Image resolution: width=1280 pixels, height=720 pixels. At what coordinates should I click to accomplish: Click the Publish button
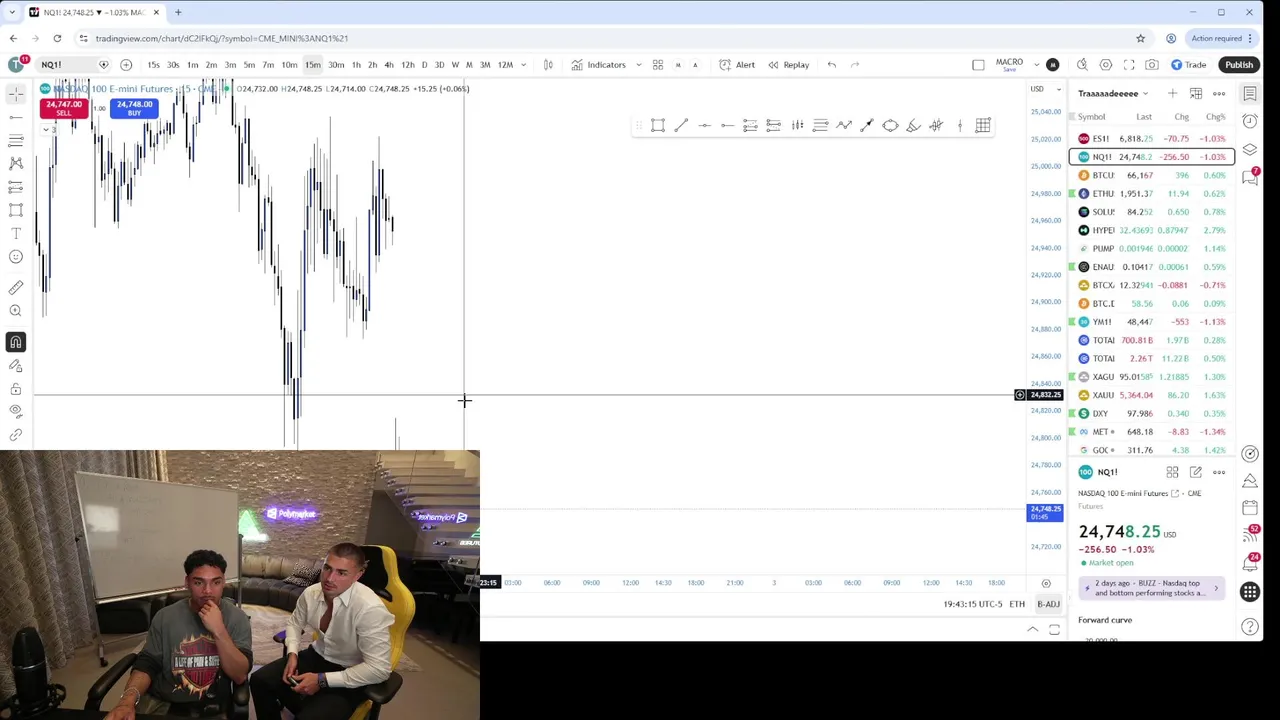point(1239,65)
